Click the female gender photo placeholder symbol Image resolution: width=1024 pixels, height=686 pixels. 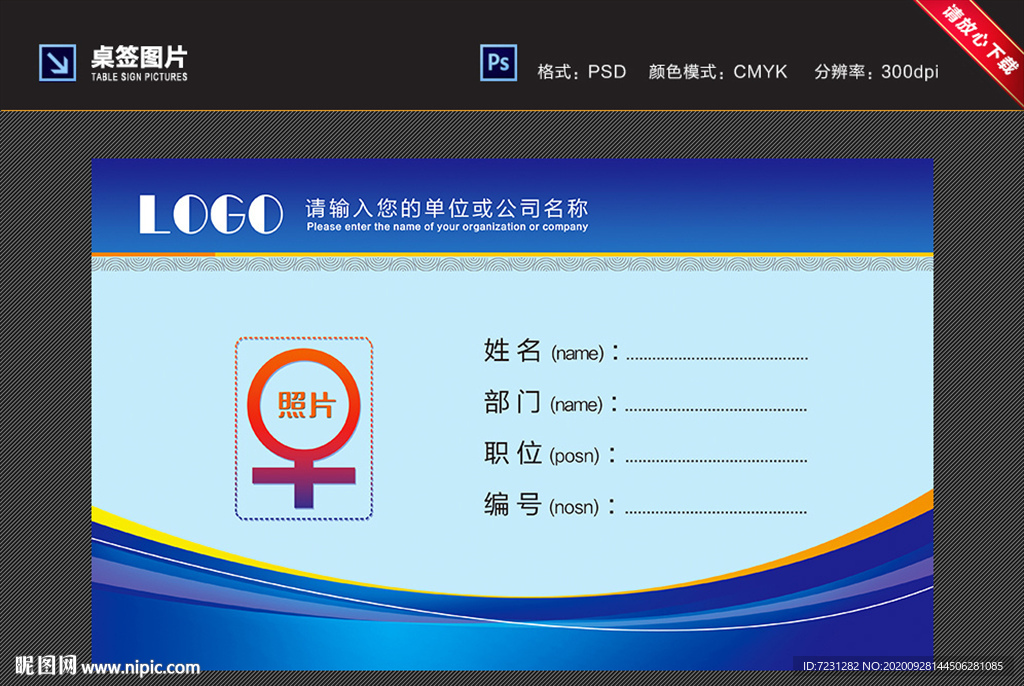304,470
